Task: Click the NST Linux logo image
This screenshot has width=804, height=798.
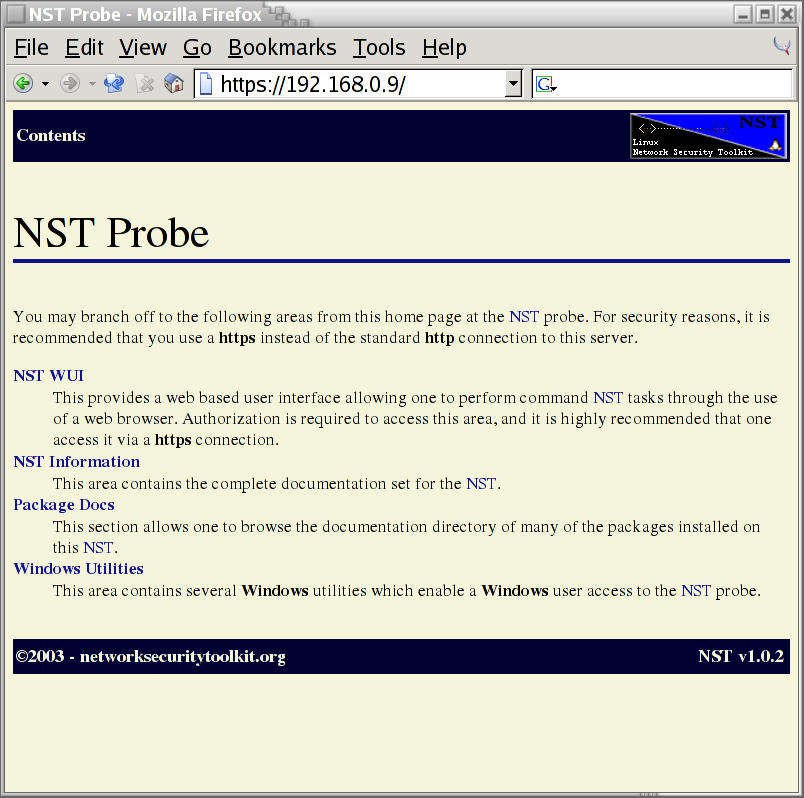Action: tap(708, 135)
